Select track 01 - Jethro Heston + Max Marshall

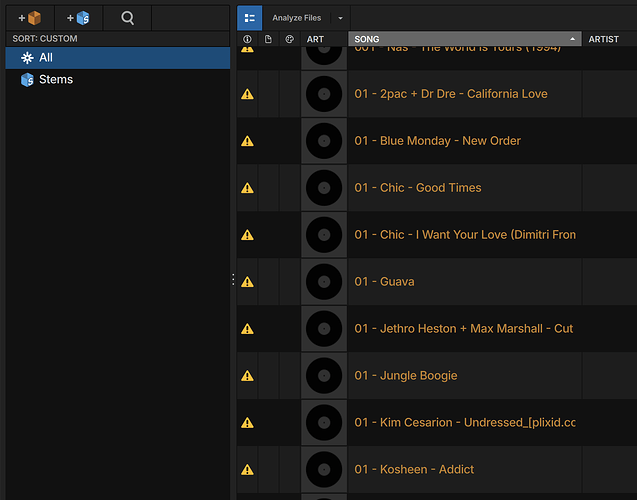point(464,329)
